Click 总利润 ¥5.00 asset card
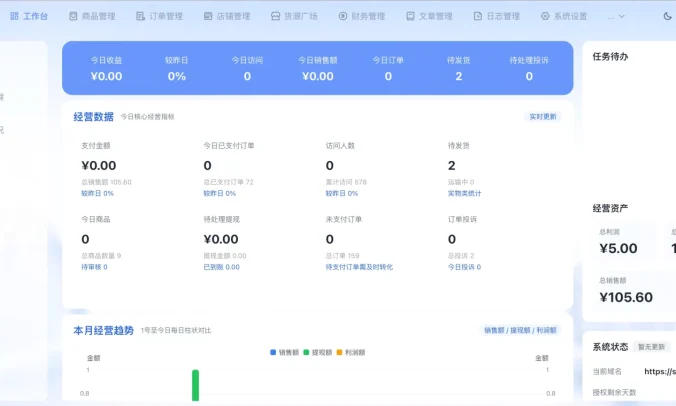Image resolution: width=676 pixels, height=406 pixels. point(622,242)
